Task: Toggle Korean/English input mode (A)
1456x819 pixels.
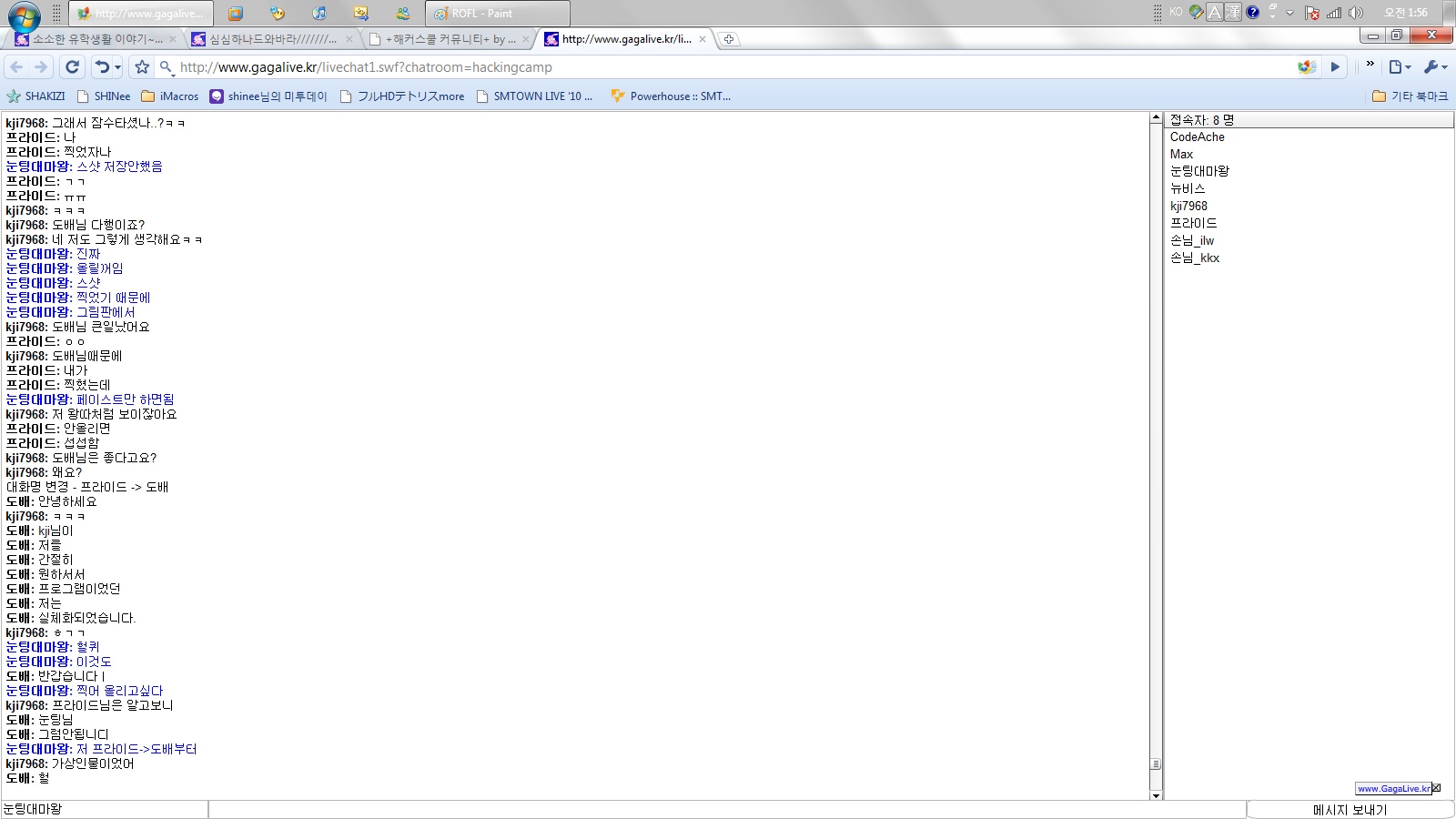Action: coord(1214,13)
